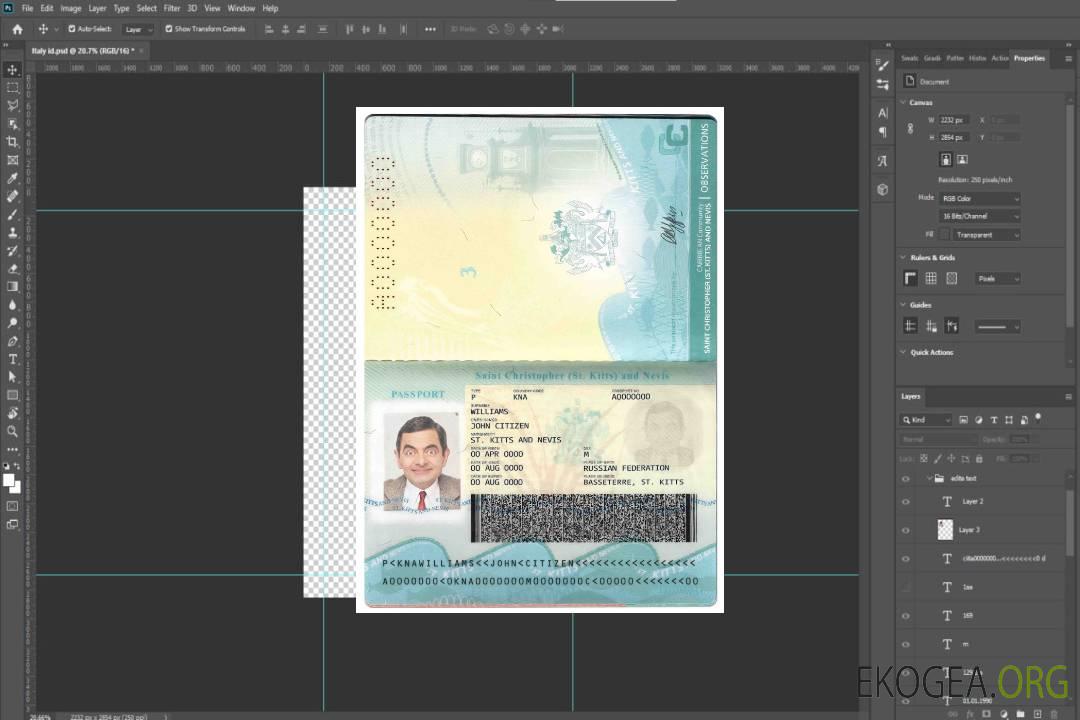Click the Home icon in options bar
1080x720 pixels.
point(17,29)
